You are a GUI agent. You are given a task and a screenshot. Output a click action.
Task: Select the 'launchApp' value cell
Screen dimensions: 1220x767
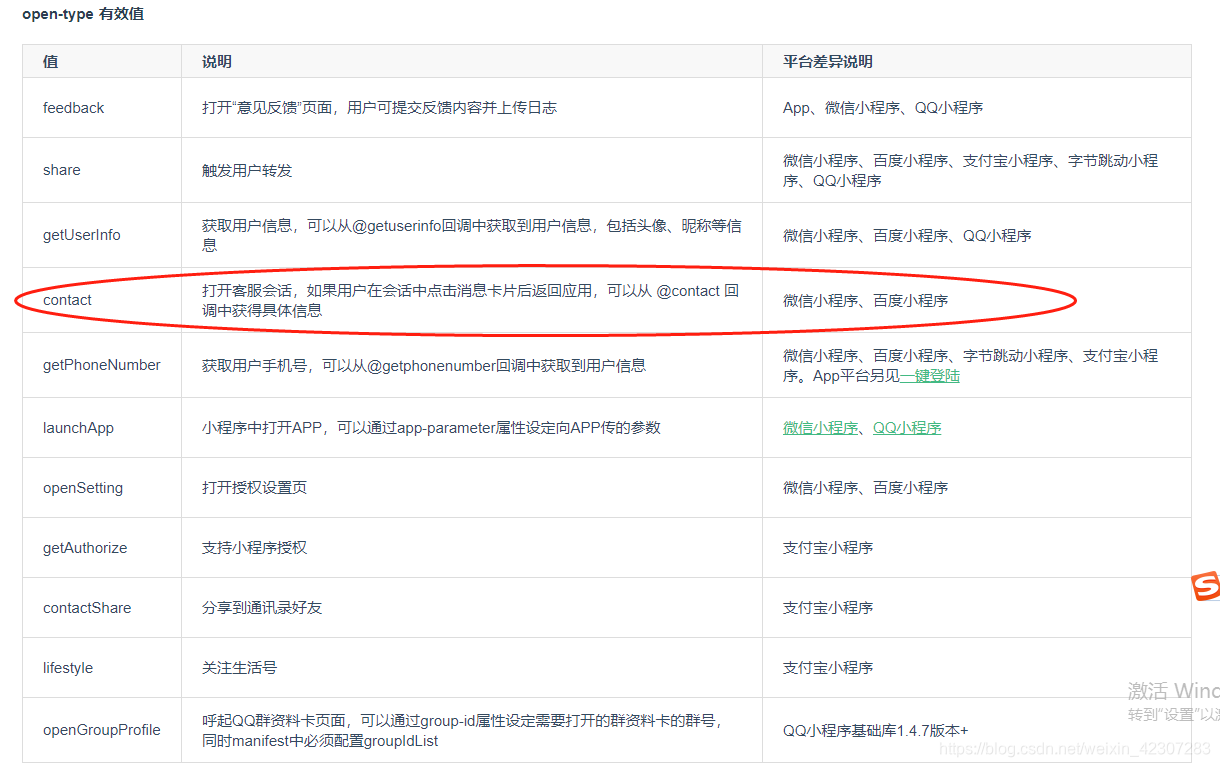point(102,428)
